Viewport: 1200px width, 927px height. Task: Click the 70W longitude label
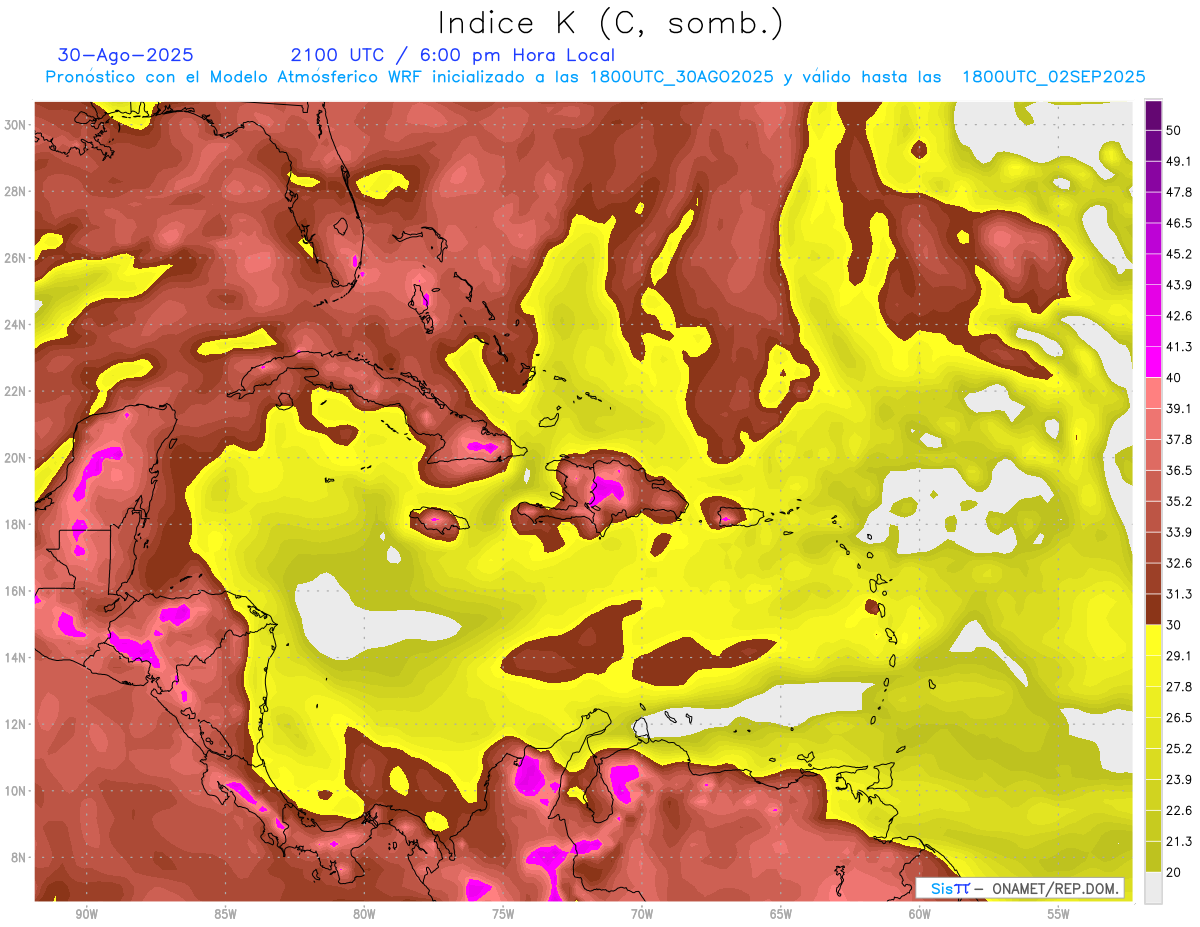tap(642, 914)
